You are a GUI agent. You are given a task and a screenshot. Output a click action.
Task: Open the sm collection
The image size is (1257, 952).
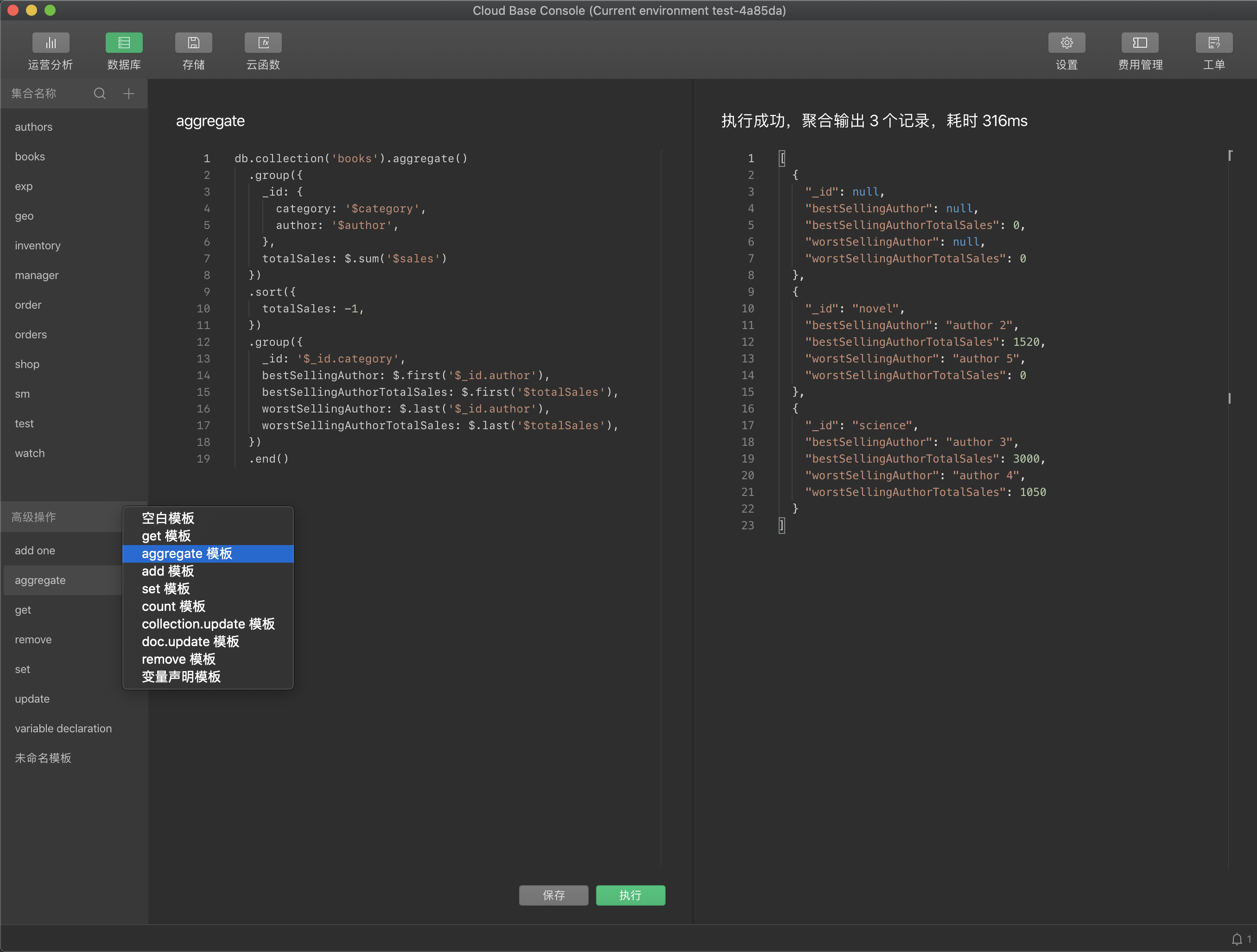(74, 394)
